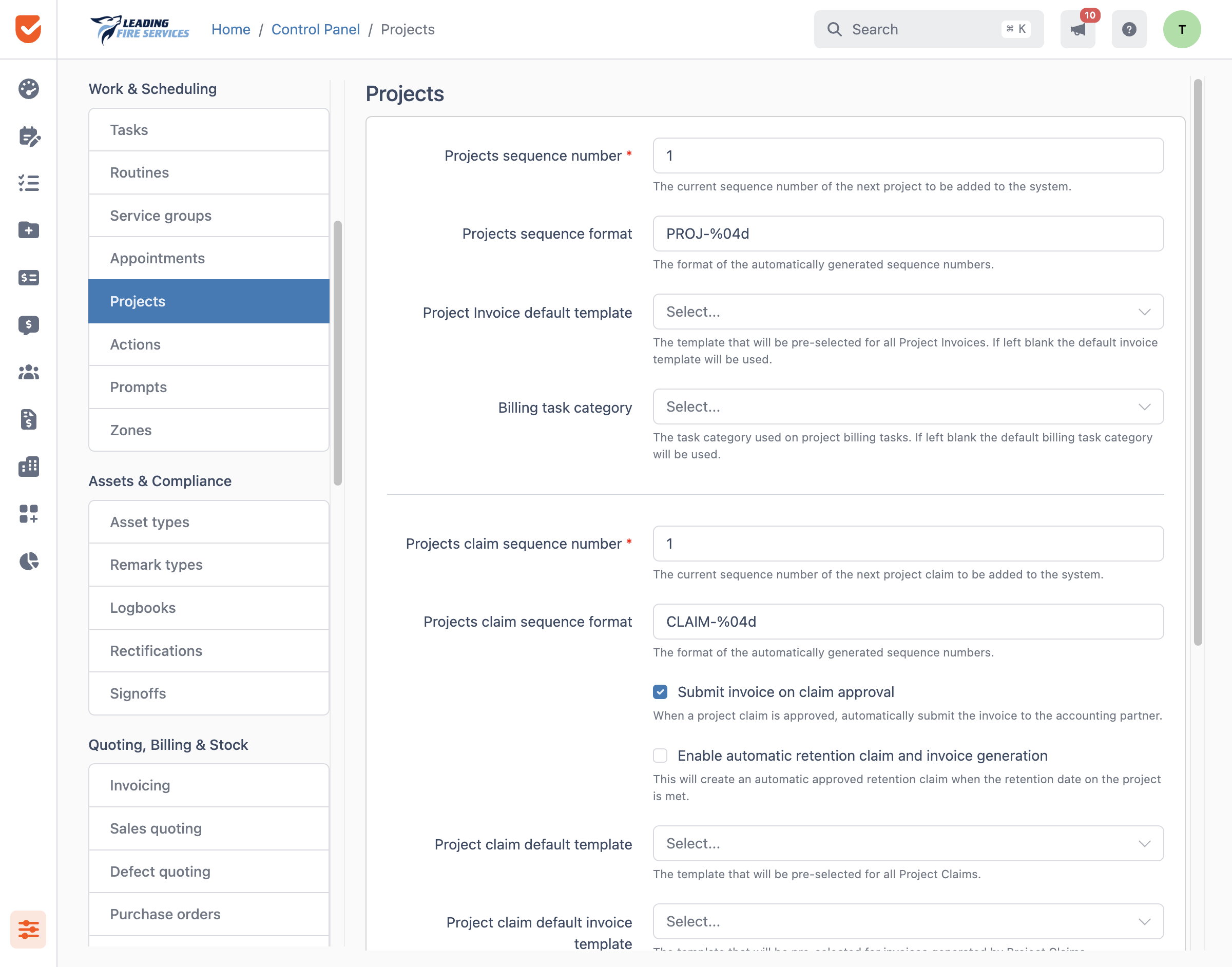Open Defect quoting settings link
1232x967 pixels.
pyautogui.click(x=209, y=872)
